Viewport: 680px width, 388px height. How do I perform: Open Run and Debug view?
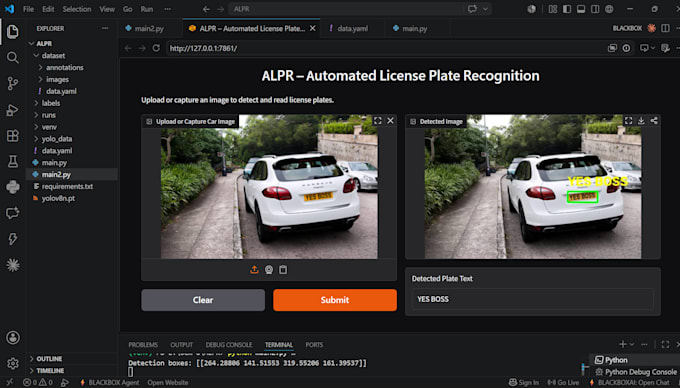click(13, 110)
